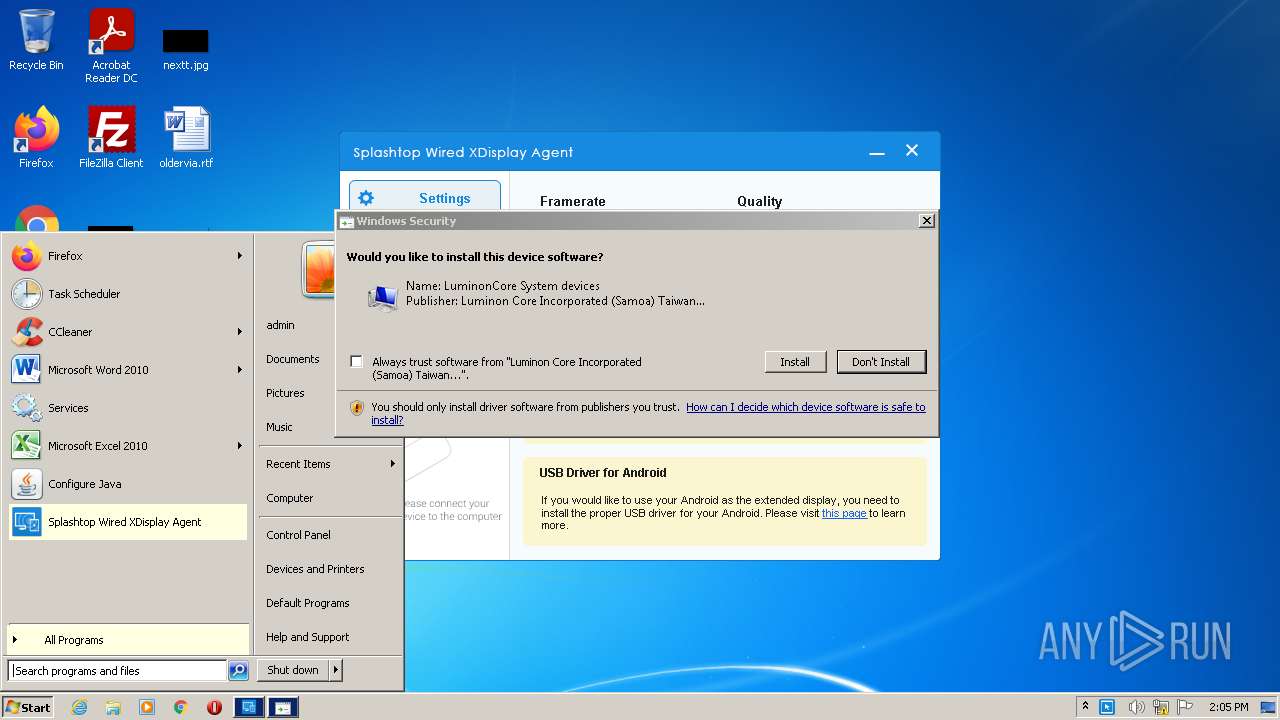
Task: Select the nextt.jpg desktop file
Action: point(186,49)
